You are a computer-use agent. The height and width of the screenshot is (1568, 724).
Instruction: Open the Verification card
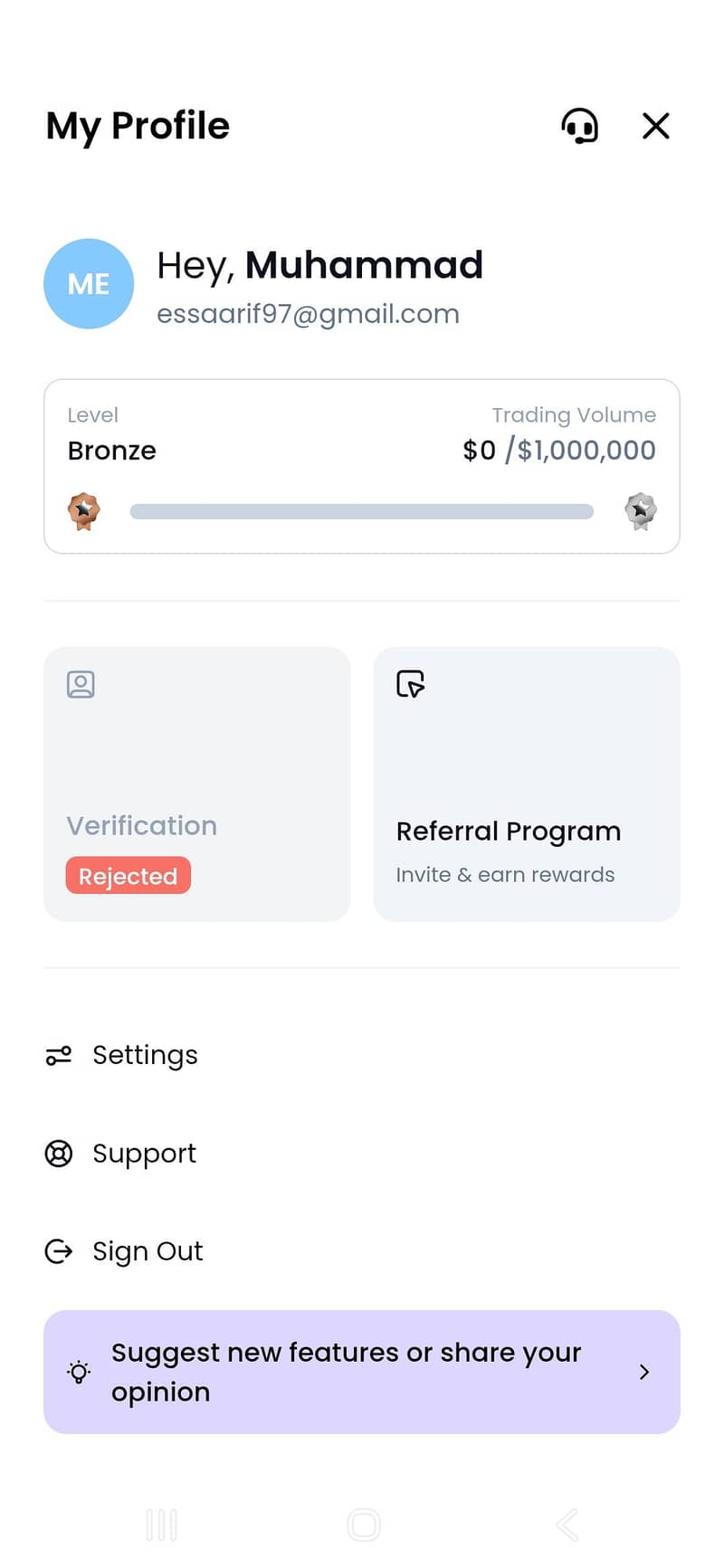pyautogui.click(x=196, y=784)
